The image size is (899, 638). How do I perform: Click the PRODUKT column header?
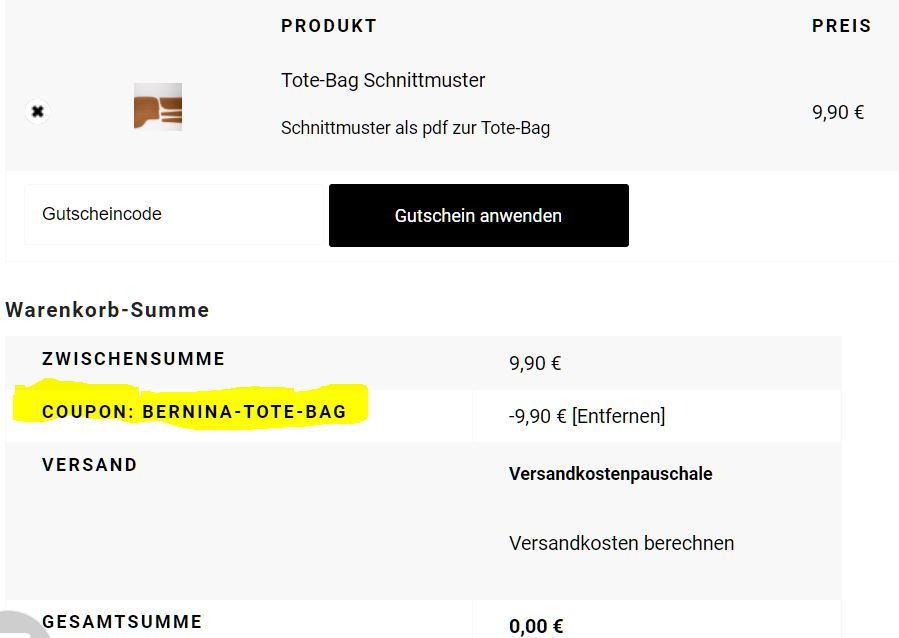[x=328, y=26]
